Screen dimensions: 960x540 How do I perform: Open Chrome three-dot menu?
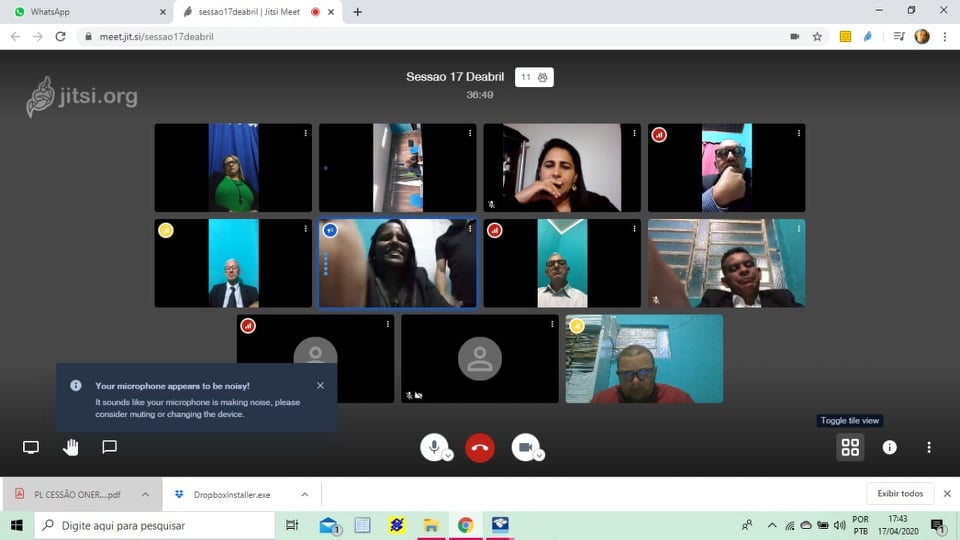[945, 37]
